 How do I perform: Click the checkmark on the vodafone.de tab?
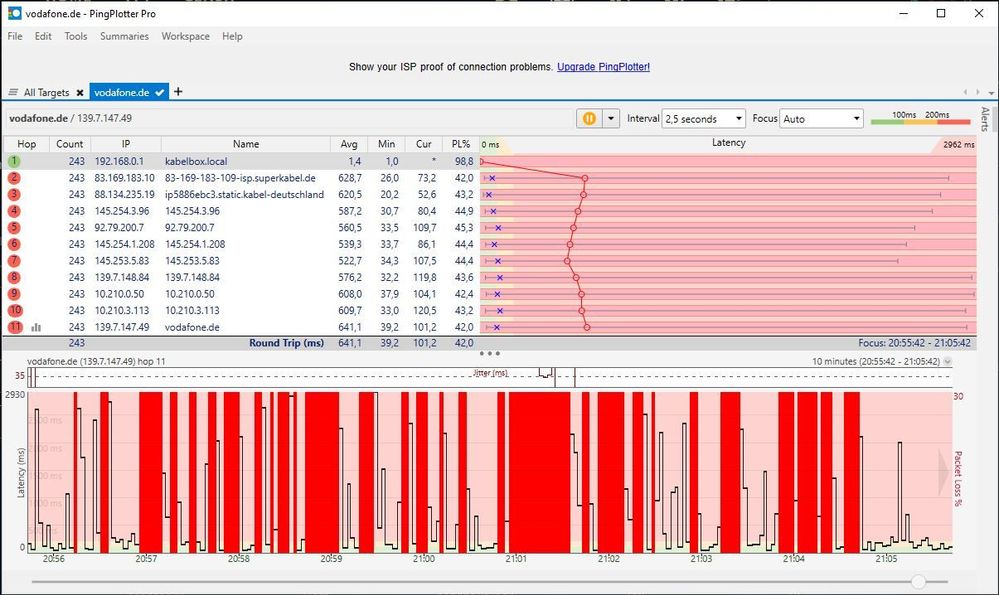click(160, 92)
